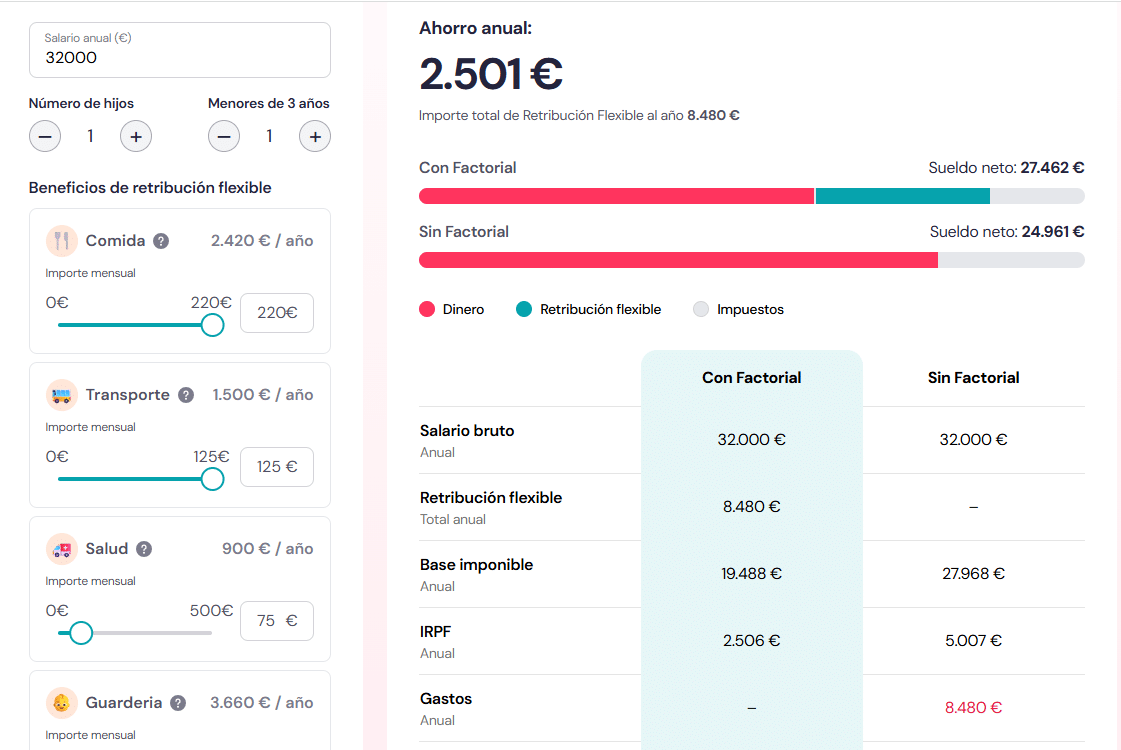The image size is (1121, 750).
Task: Click the Base imponible 19.488 € cell
Action: [x=751, y=573]
